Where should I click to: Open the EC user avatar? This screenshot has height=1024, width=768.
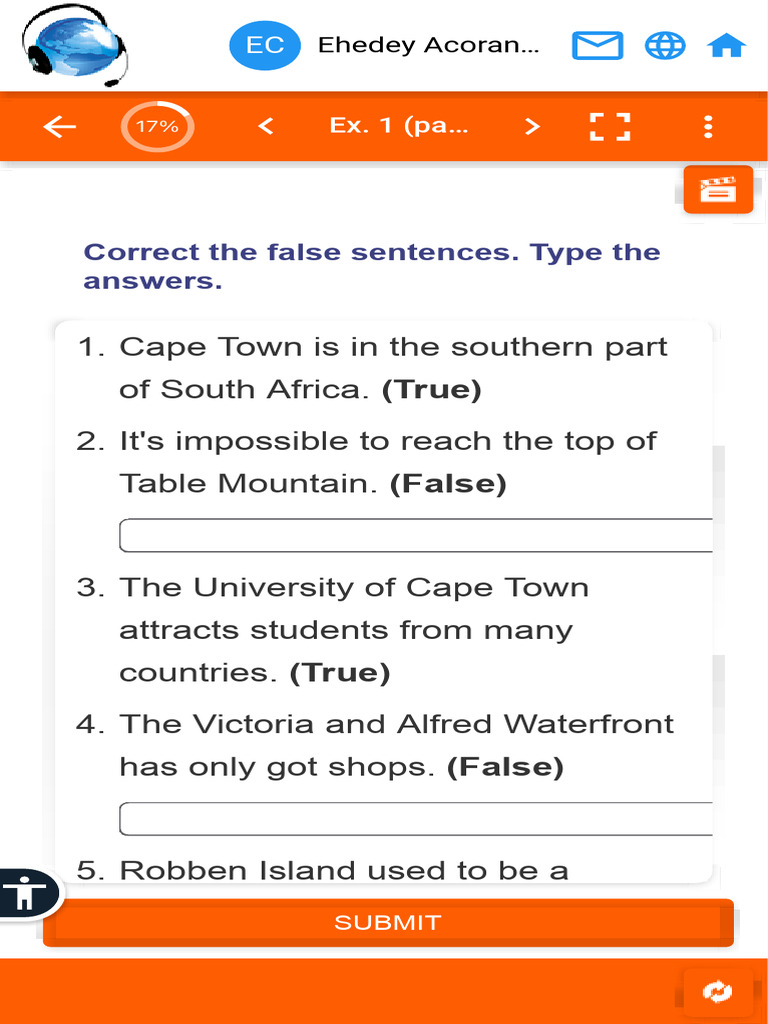pyautogui.click(x=264, y=45)
